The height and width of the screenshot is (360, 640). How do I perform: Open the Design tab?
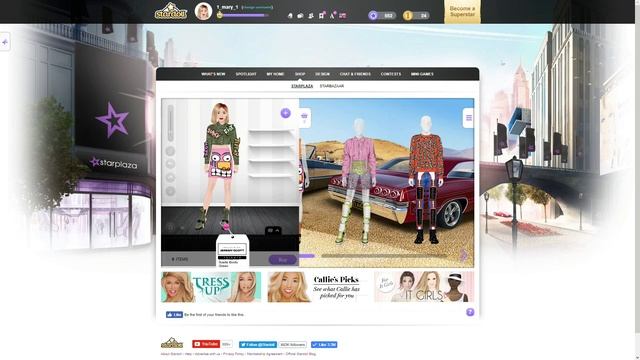coord(322,74)
